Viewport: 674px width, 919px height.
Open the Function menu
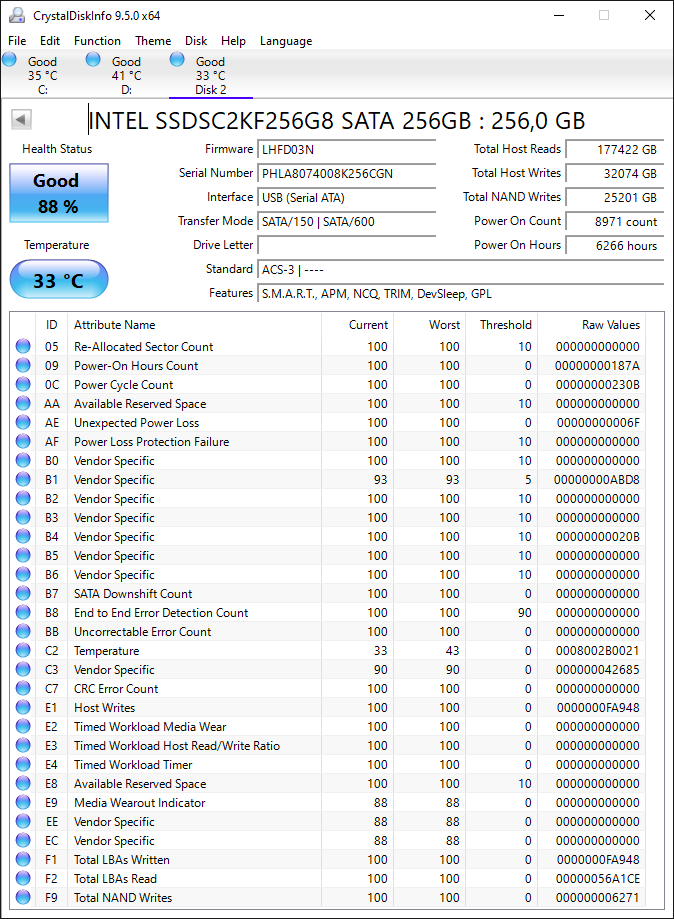[x=97, y=41]
